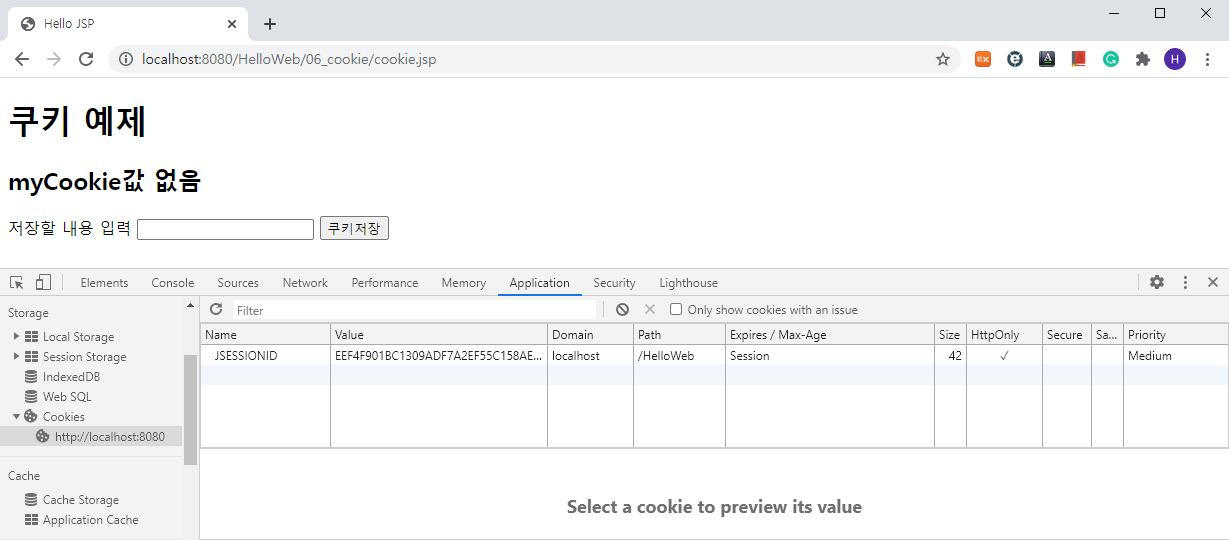
Task: Sort by Path column header
Action: click(x=679, y=335)
